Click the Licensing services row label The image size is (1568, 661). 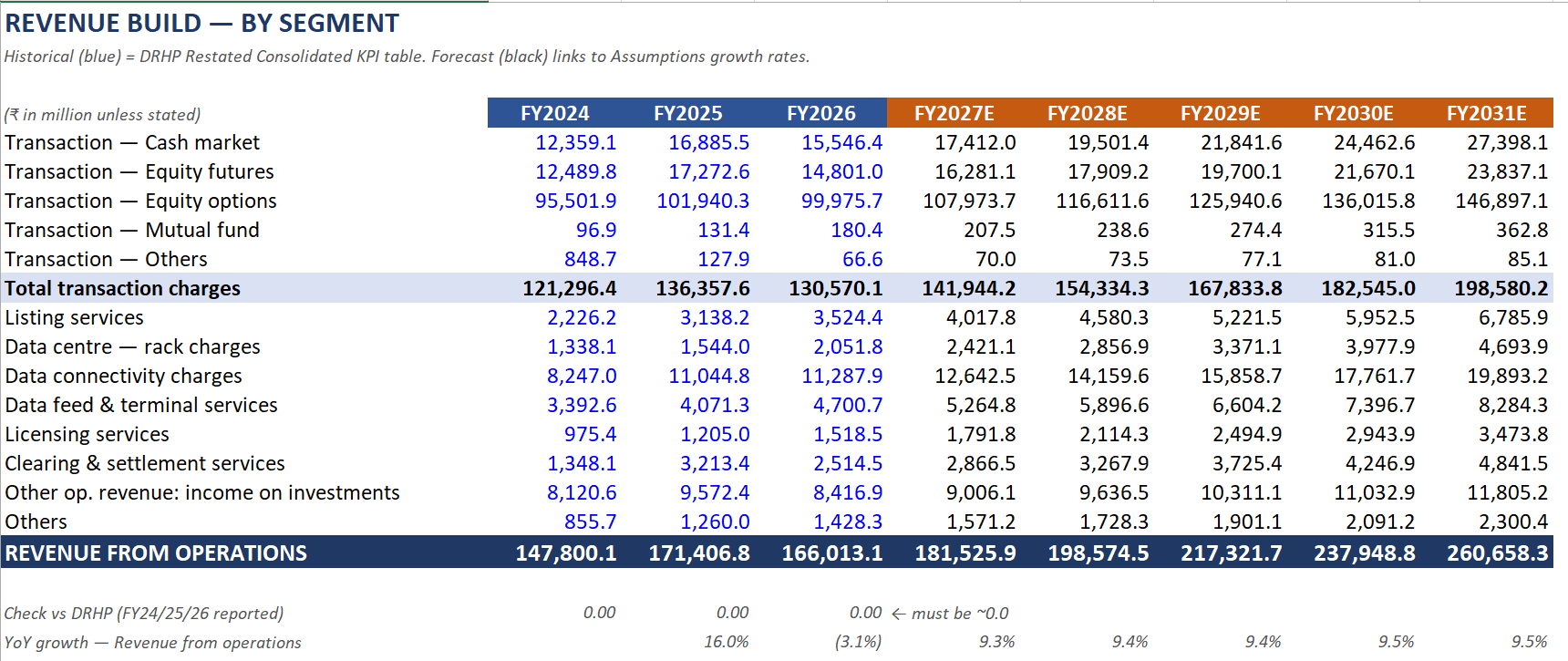(88, 434)
